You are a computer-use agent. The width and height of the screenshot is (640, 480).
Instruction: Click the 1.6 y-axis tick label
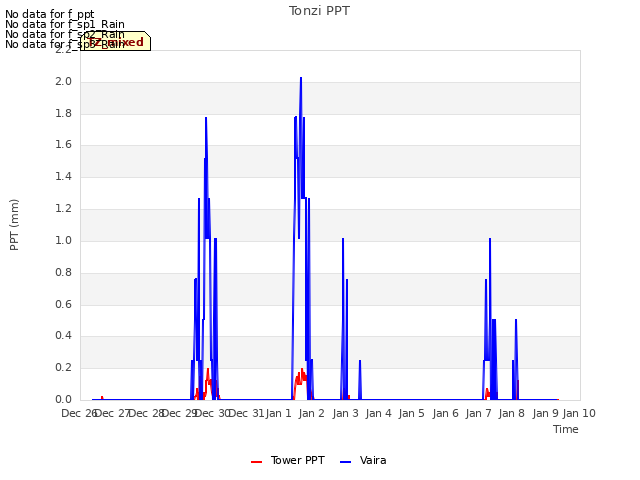[x=63, y=145]
